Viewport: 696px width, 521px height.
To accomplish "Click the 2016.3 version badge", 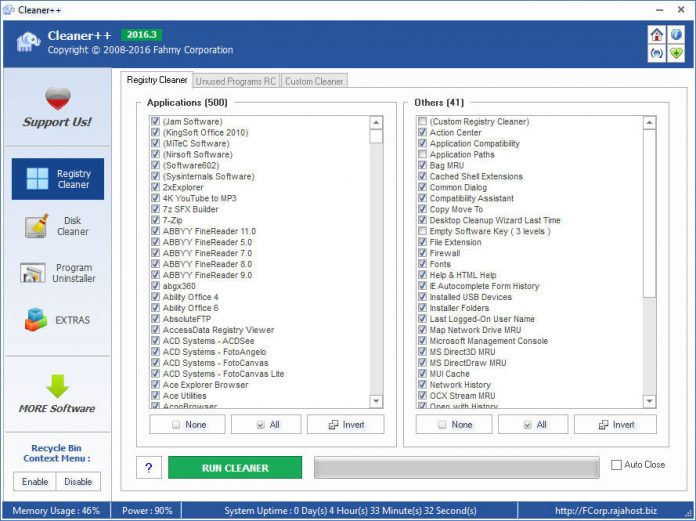I will click(x=142, y=35).
